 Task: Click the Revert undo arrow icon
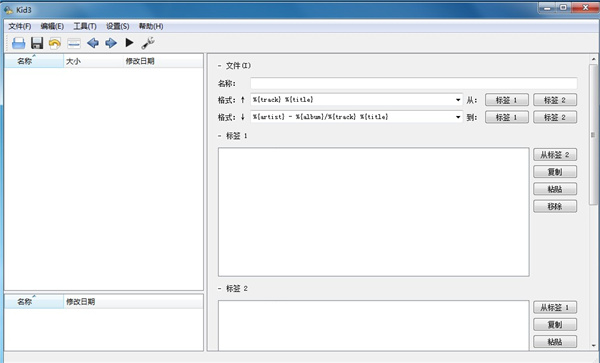(x=55, y=43)
